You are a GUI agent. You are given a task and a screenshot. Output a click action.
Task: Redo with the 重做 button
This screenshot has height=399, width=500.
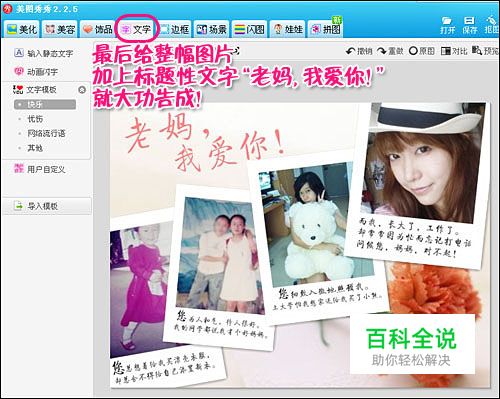[390, 51]
